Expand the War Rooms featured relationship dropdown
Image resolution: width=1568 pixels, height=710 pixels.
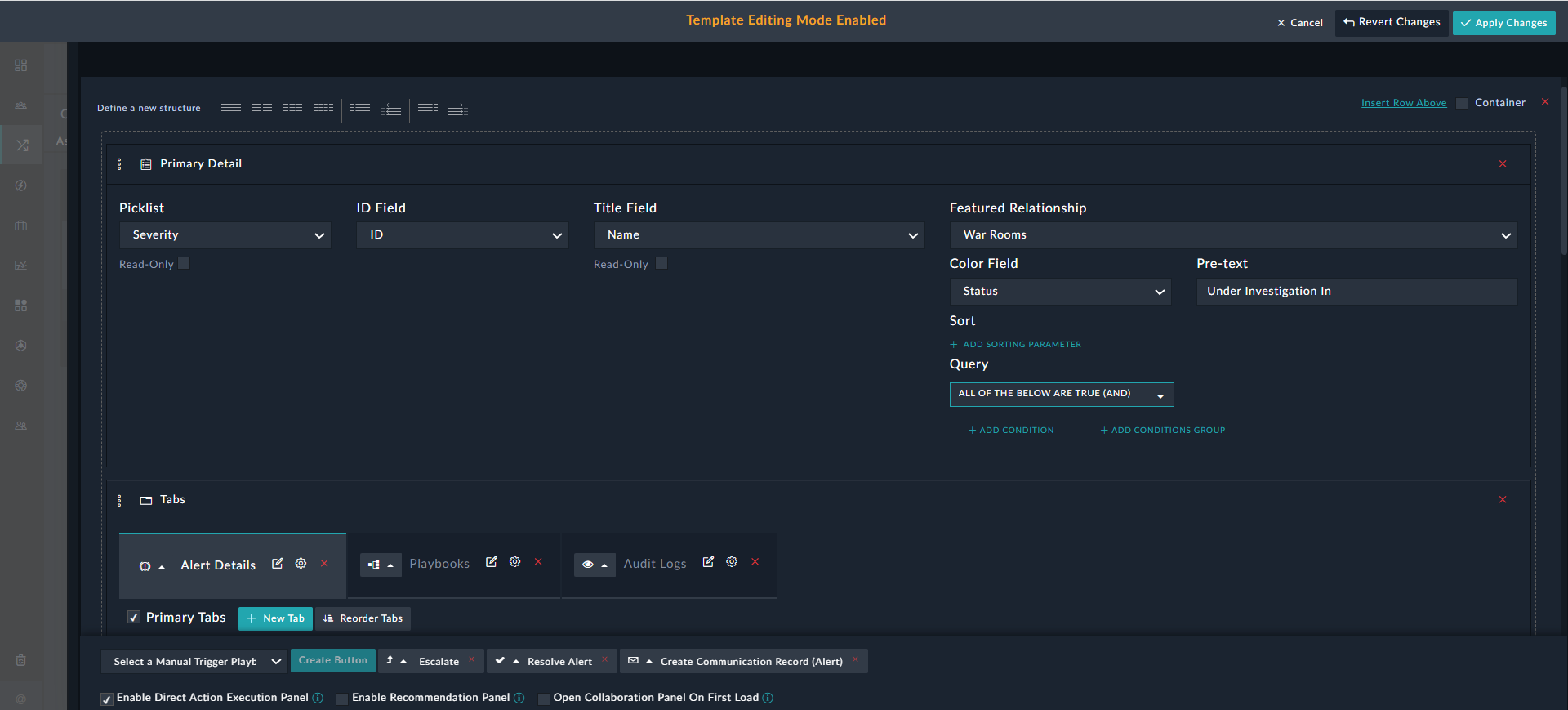pos(1232,235)
